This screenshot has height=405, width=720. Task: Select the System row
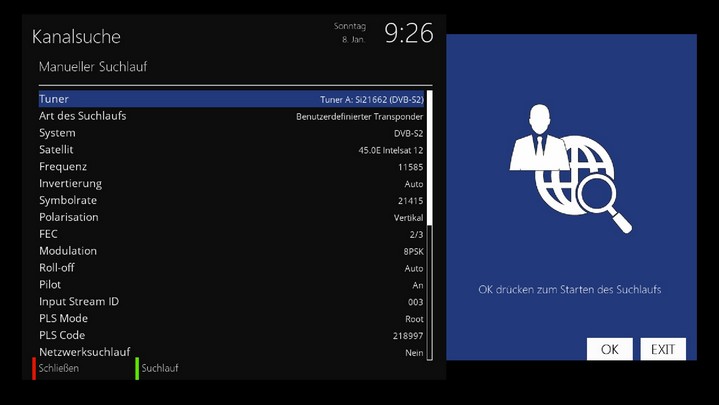[231, 133]
